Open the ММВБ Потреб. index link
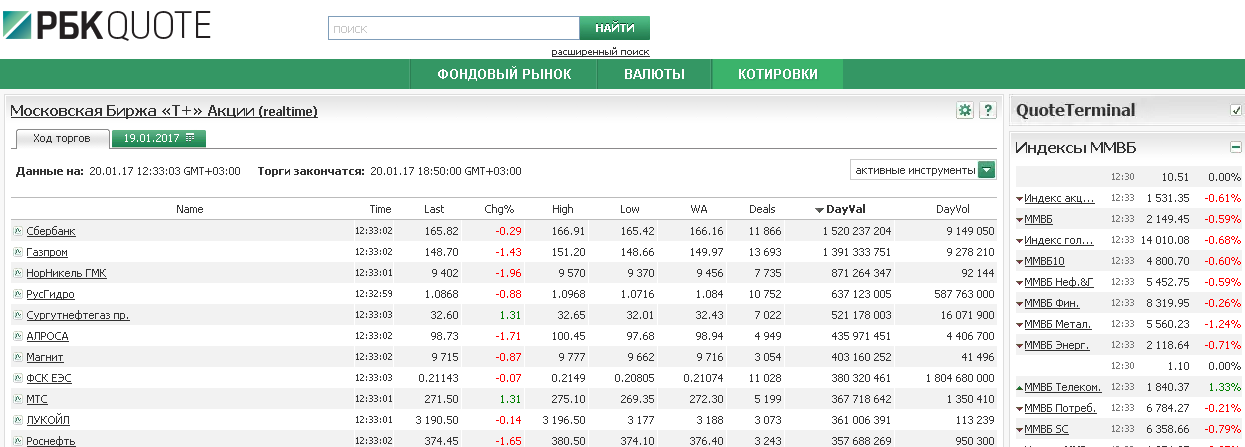Screen dimensions: 1245x447 pyautogui.click(x=1061, y=408)
